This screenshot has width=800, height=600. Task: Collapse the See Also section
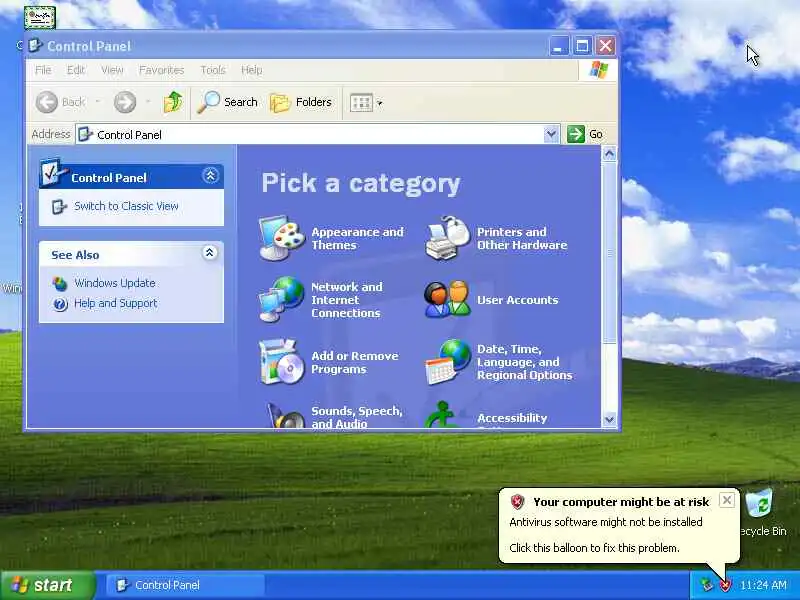click(x=209, y=253)
